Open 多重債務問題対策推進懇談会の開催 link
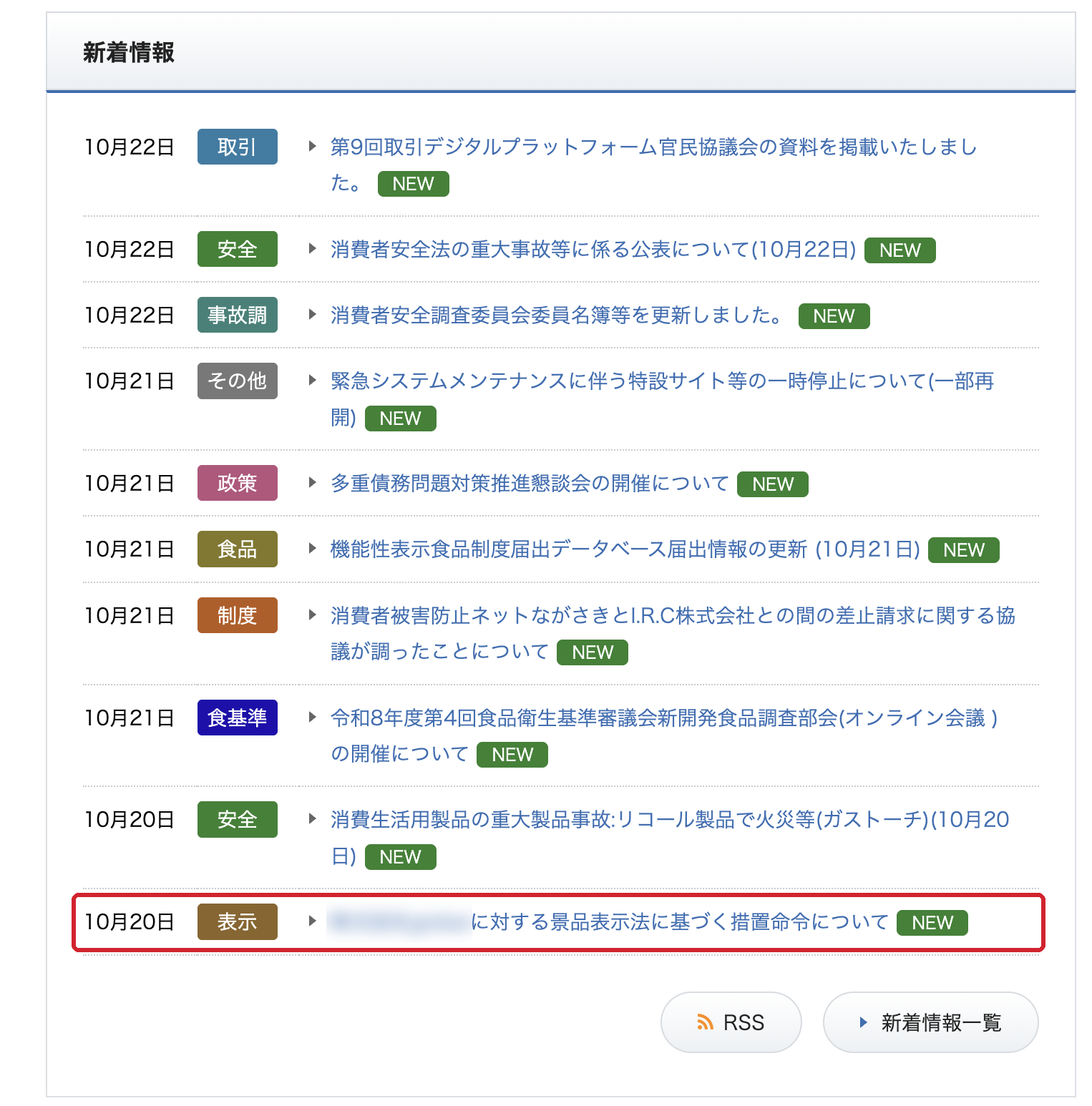This screenshot has height=1106, width=1092. [530, 484]
